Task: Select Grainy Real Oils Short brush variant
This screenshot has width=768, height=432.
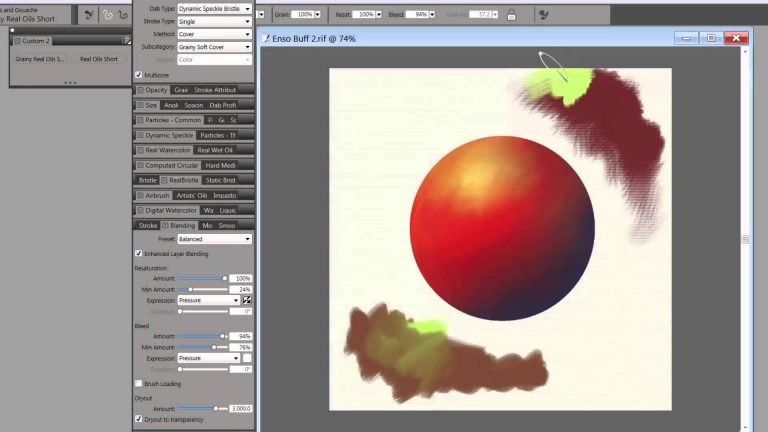Action: coord(40,59)
